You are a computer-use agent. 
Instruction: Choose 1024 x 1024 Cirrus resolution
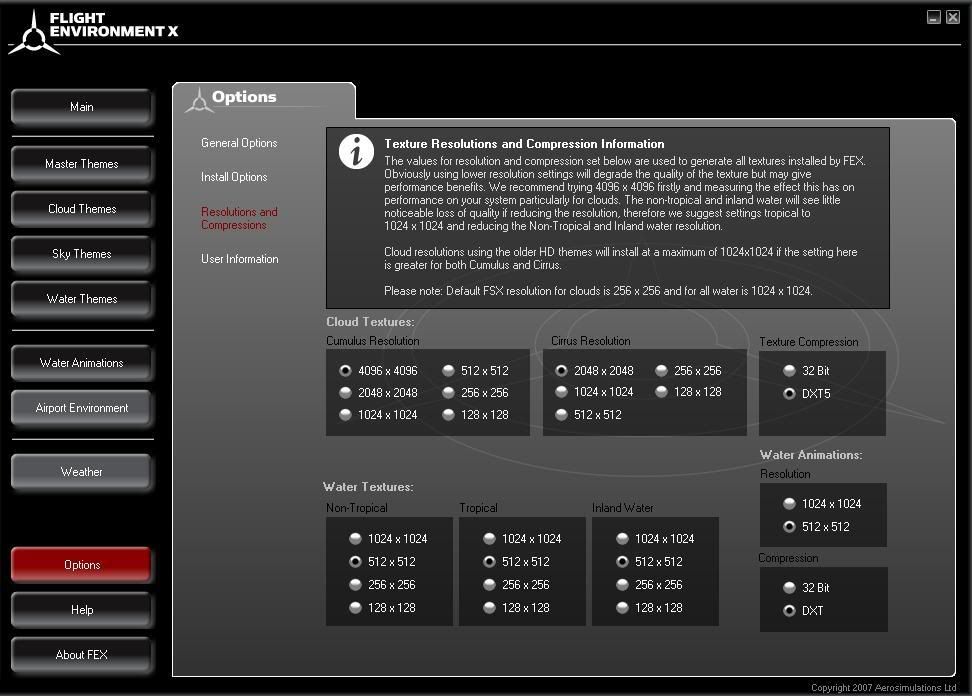[562, 392]
